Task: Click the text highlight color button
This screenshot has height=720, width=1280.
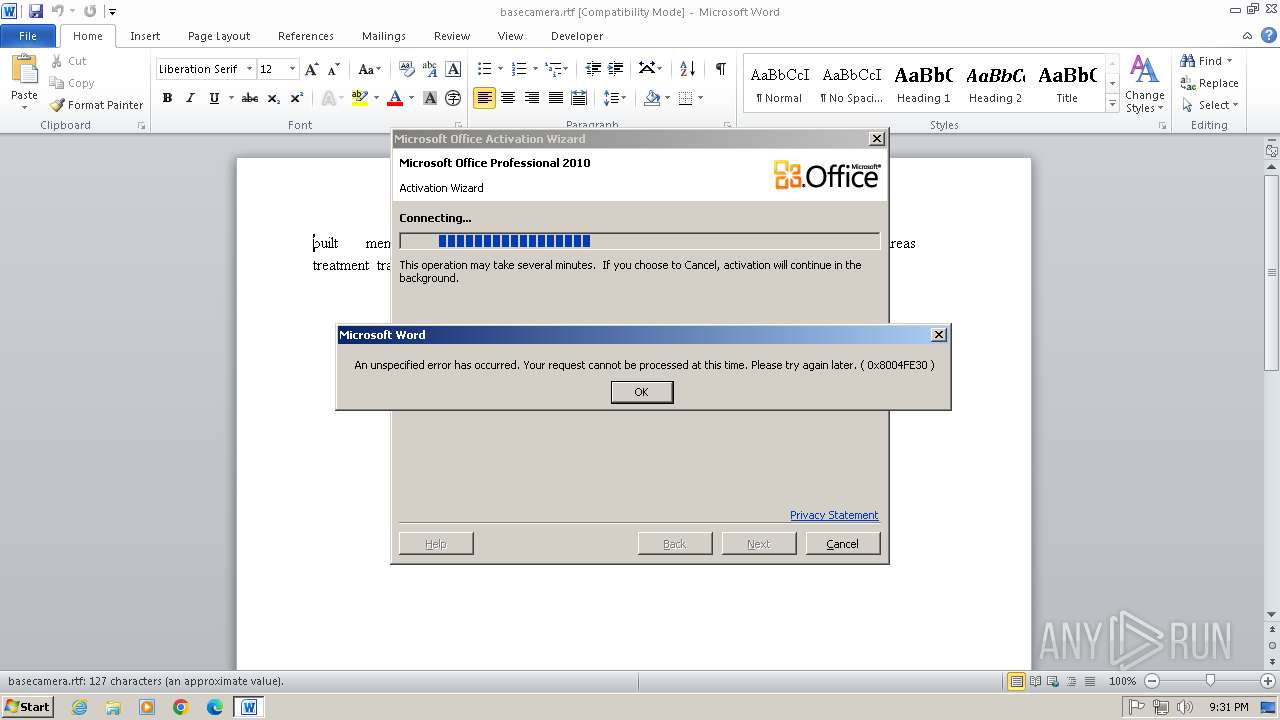Action: click(x=360, y=98)
